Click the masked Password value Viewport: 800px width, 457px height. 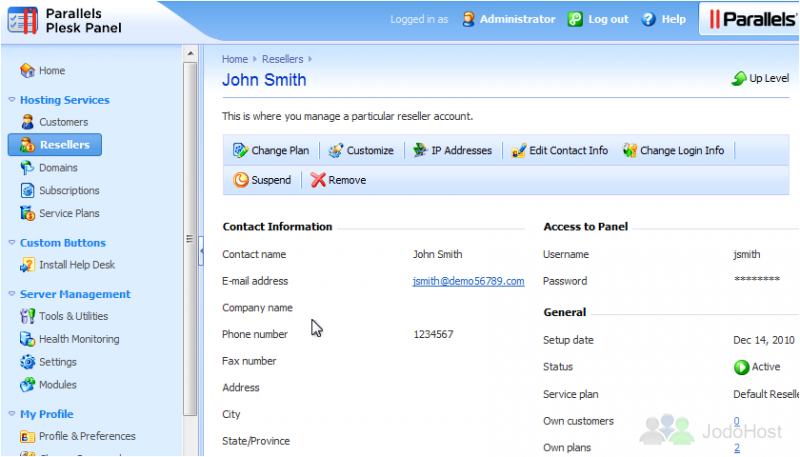pos(757,280)
